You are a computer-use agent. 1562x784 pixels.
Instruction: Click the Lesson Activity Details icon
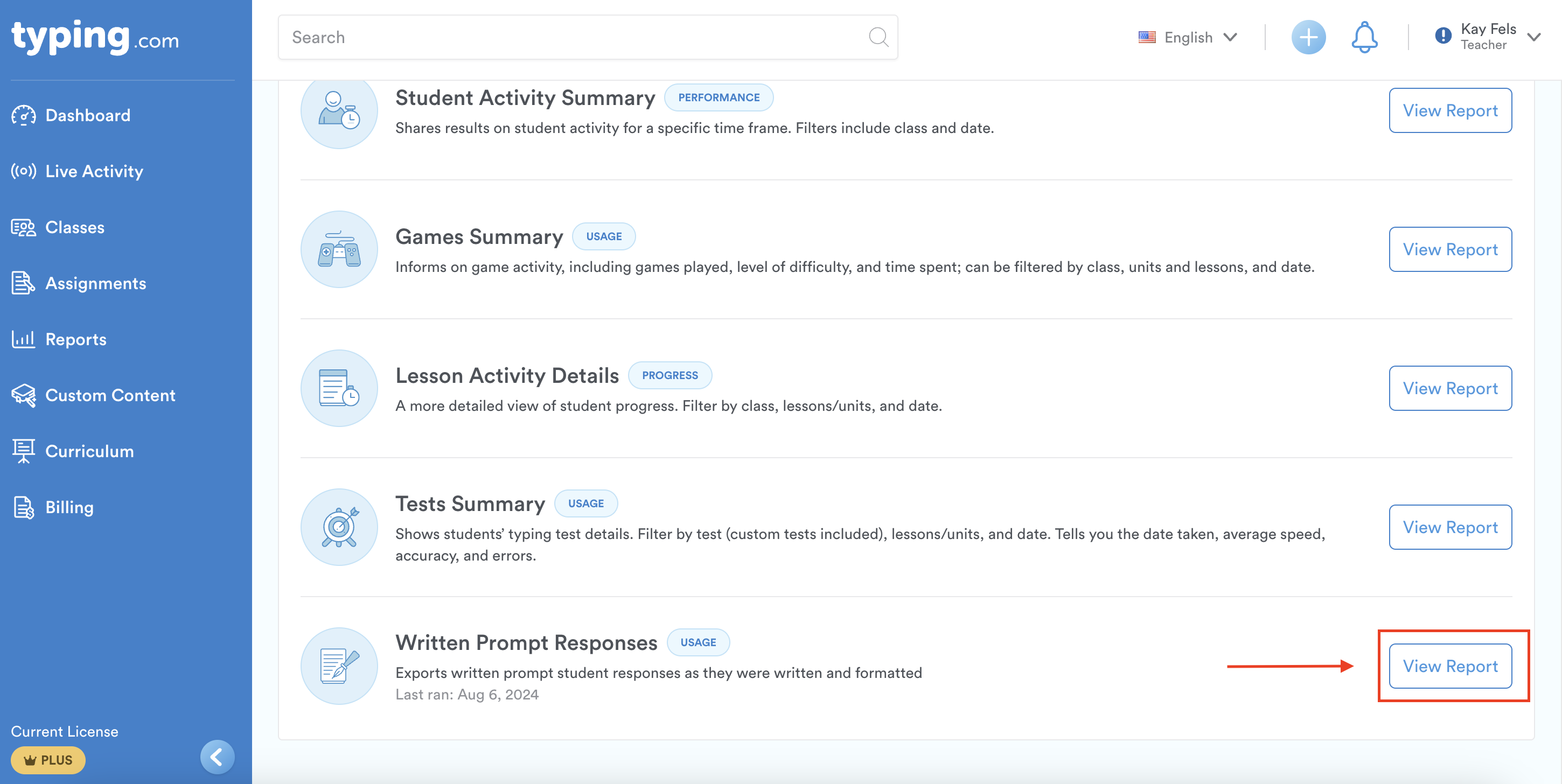click(339, 388)
